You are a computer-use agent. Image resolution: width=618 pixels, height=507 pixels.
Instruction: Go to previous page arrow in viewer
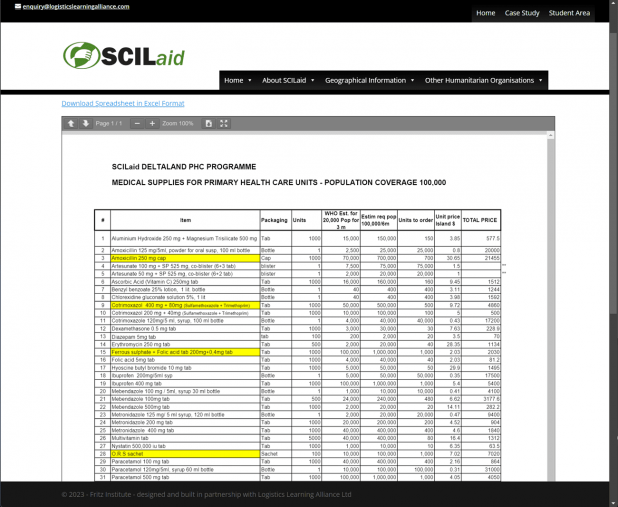click(71, 123)
